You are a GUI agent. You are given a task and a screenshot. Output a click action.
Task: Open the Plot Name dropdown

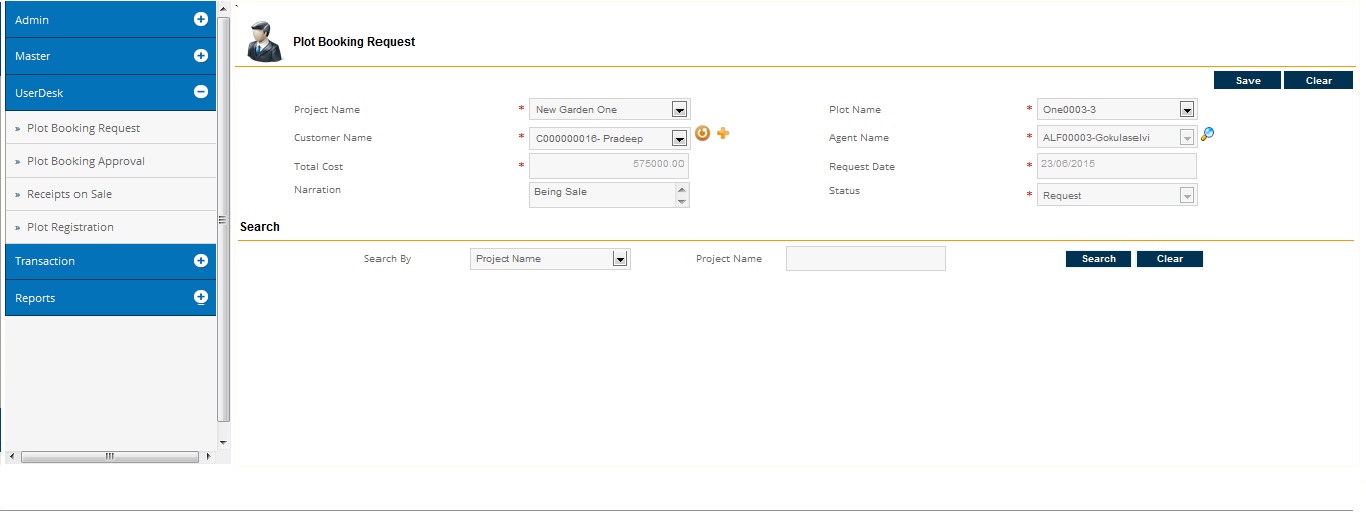pyautogui.click(x=1186, y=110)
